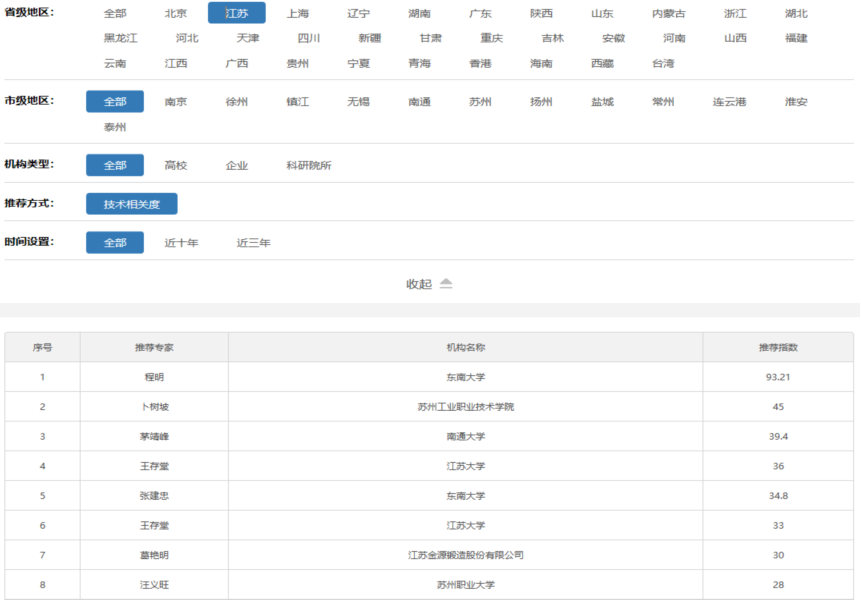Select 全部 under time settings
Screen dimensions: 861x600
click(x=115, y=243)
